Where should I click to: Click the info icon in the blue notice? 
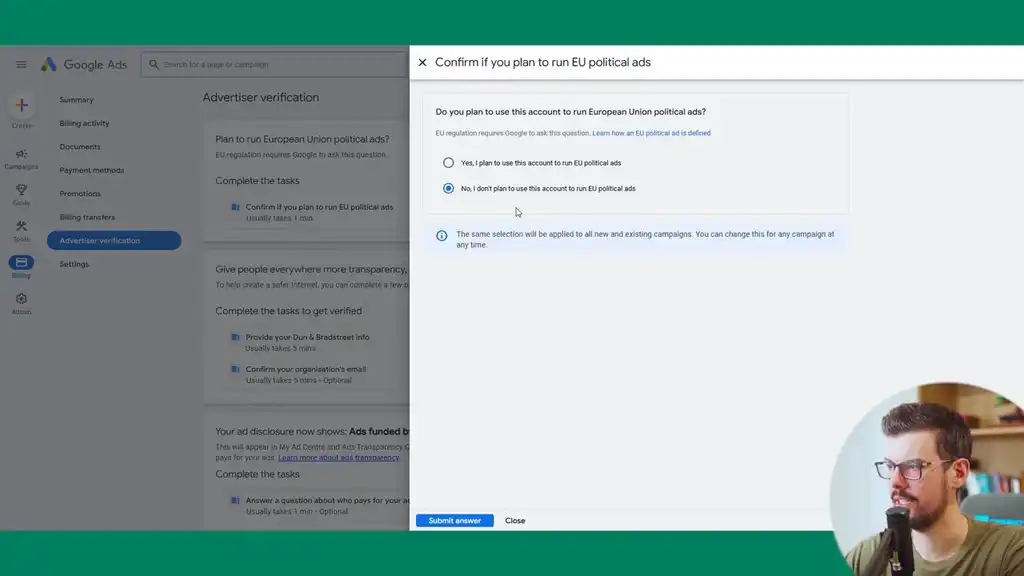[441, 235]
